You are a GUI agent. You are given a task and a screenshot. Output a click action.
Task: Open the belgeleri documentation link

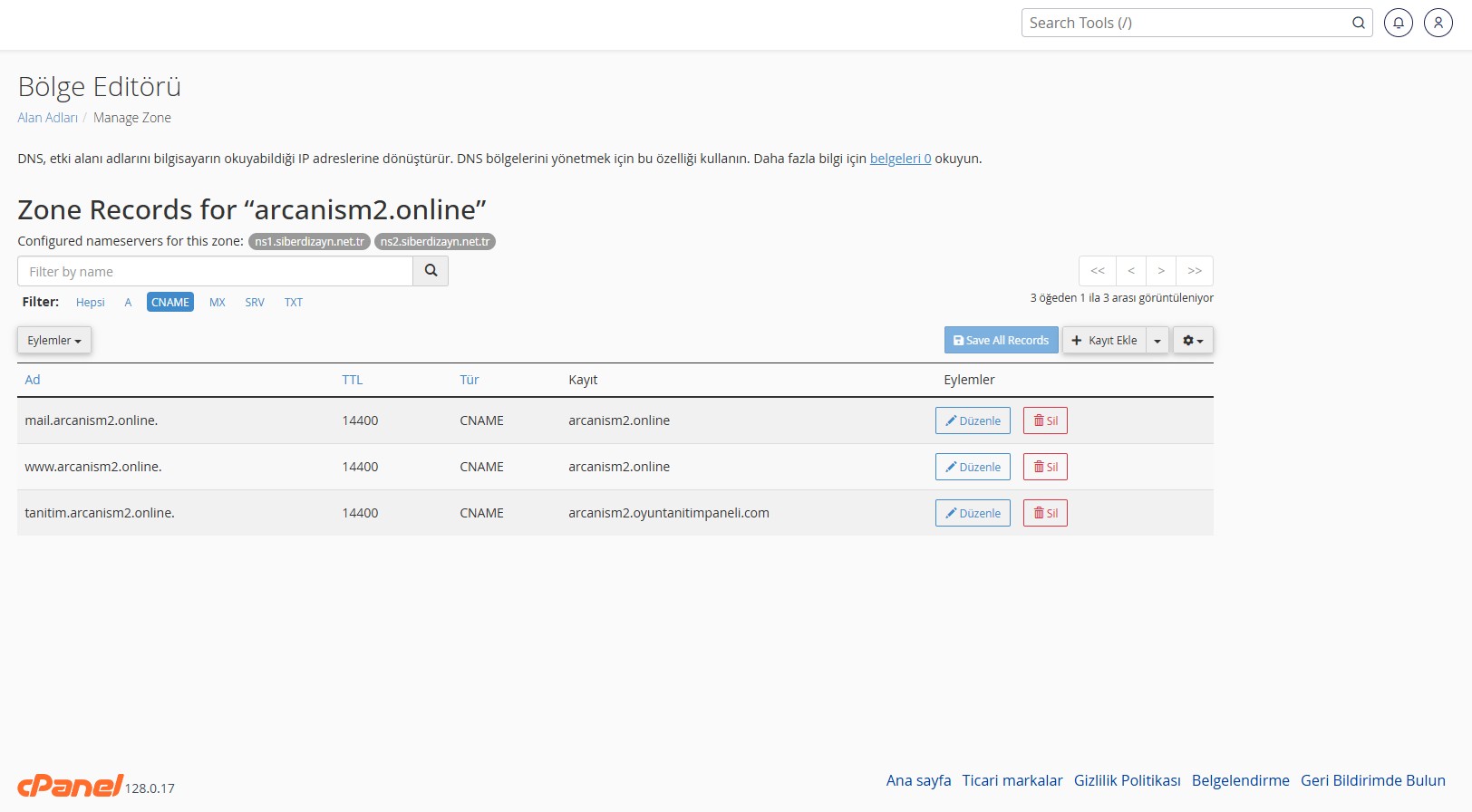point(900,159)
